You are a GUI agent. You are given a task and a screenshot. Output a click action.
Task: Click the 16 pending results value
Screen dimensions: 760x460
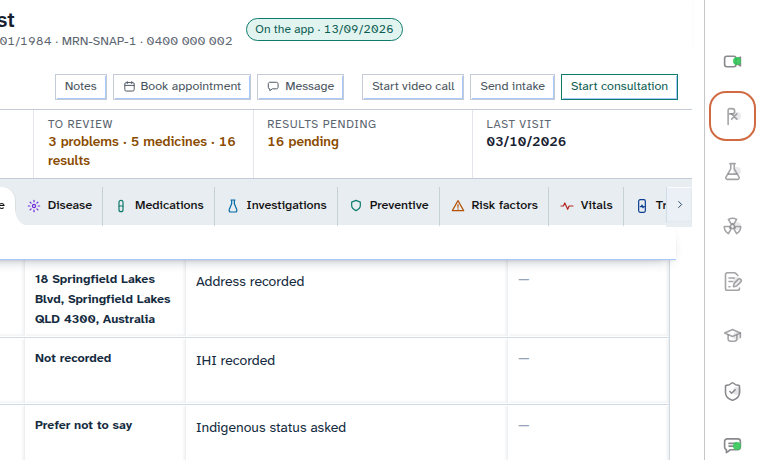303,142
